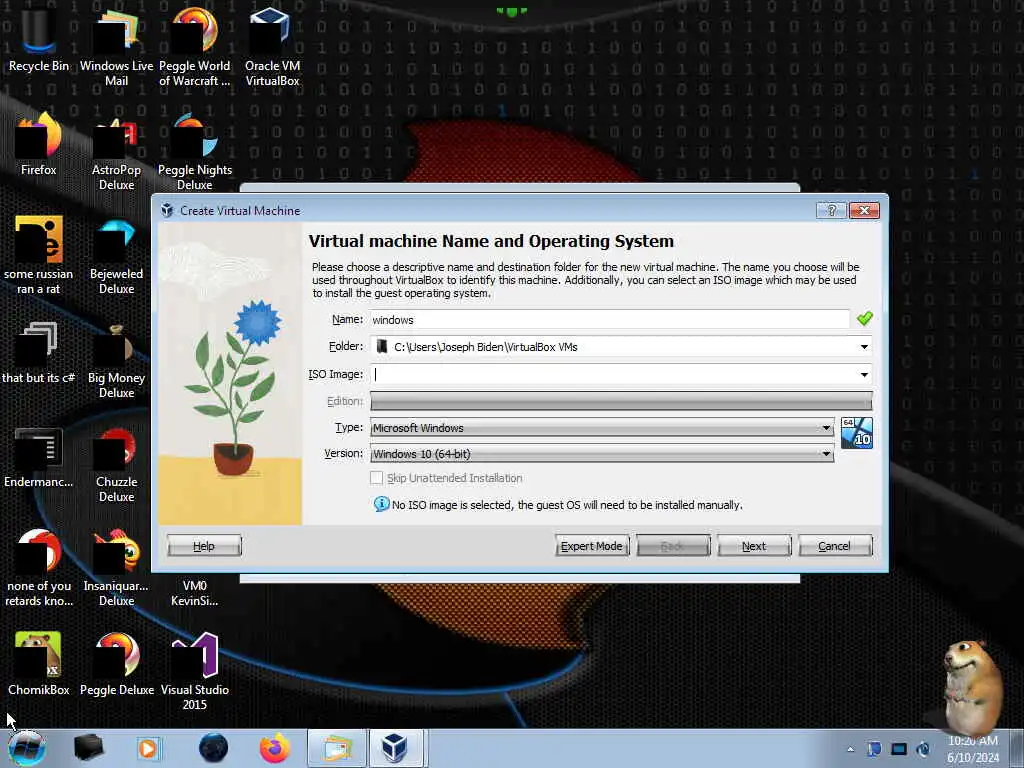Select the Endermanc... desktop icon
This screenshot has height=768, width=1024.
39,457
